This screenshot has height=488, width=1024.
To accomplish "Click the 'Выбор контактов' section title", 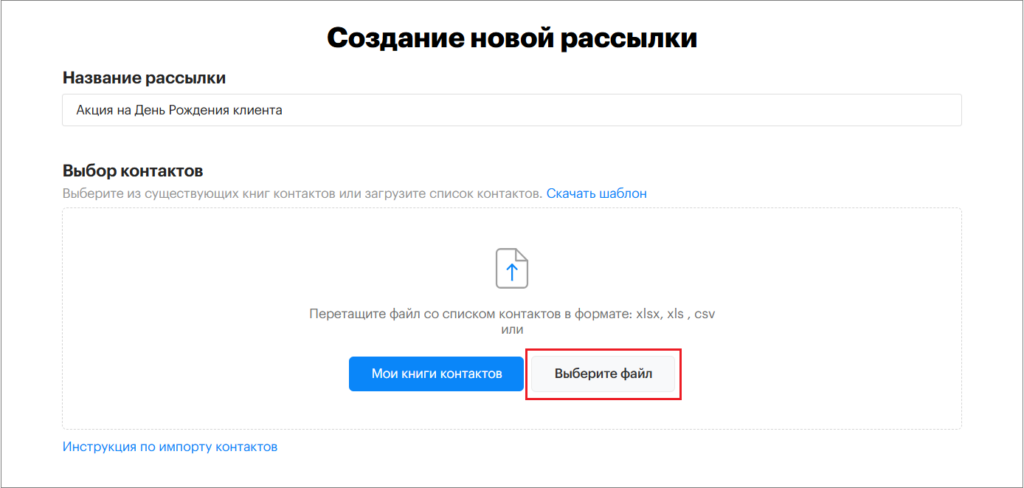I will pyautogui.click(x=133, y=171).
